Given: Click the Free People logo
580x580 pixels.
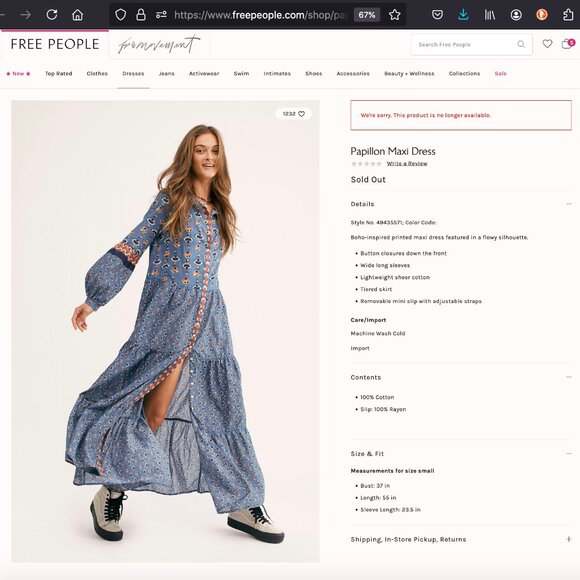Looking at the screenshot, I should point(55,44).
